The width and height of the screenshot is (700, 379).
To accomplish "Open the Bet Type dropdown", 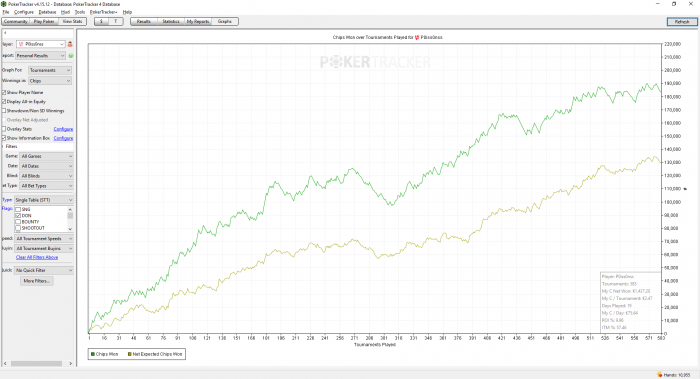I will (46, 186).
